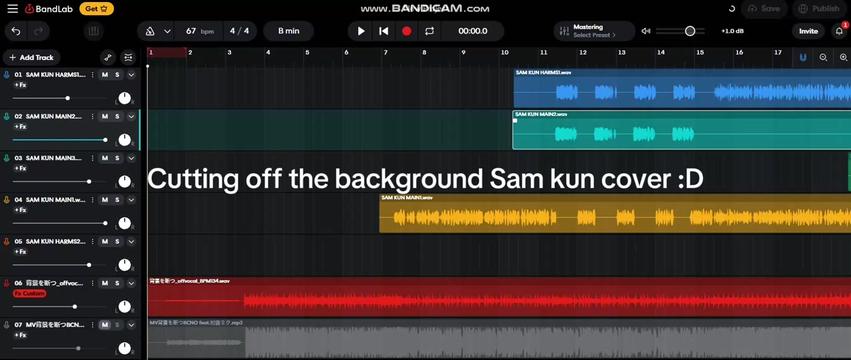Click the 67 bpm tempo field

click(199, 31)
